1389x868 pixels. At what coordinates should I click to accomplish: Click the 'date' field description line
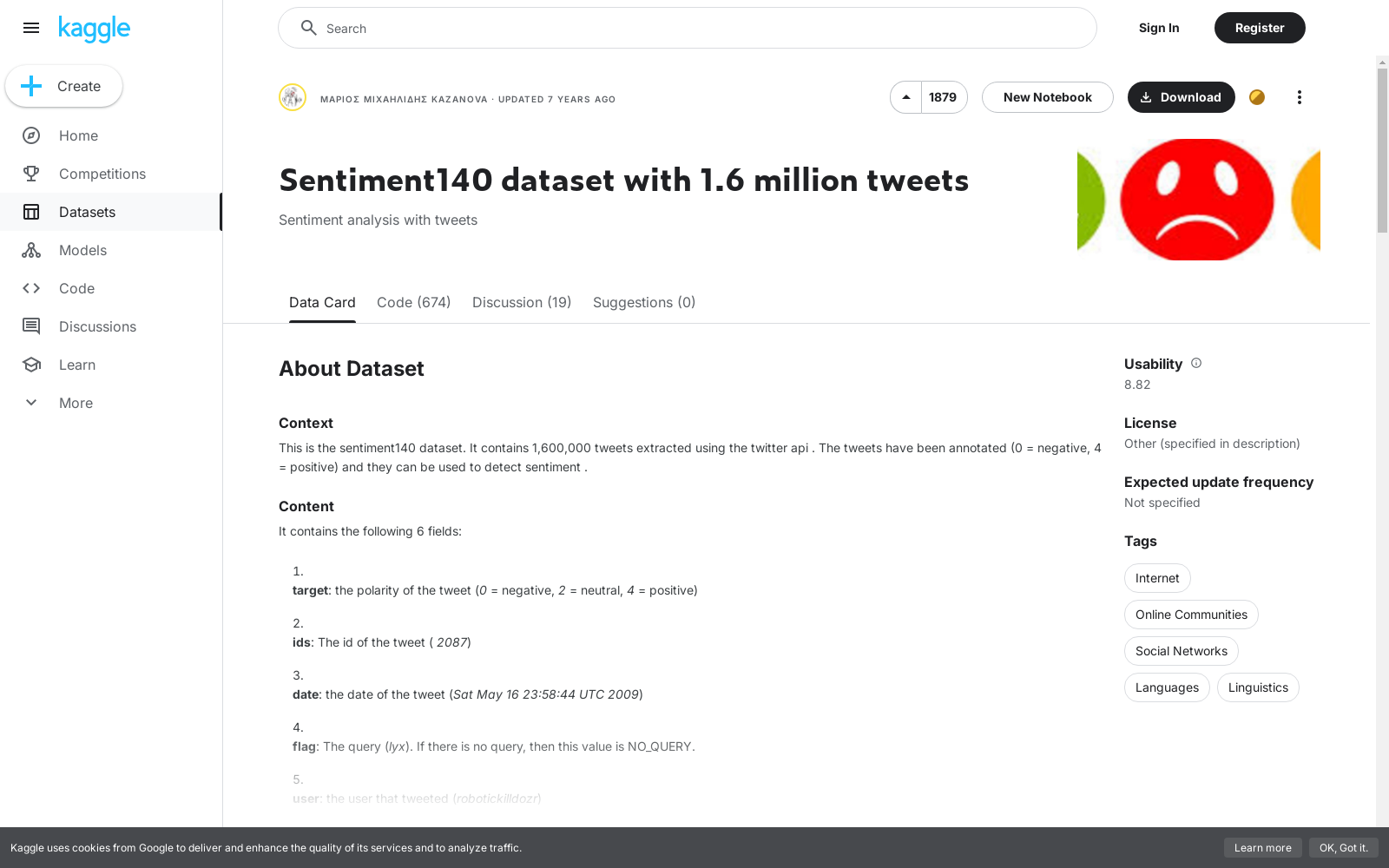pyautogui.click(x=468, y=694)
